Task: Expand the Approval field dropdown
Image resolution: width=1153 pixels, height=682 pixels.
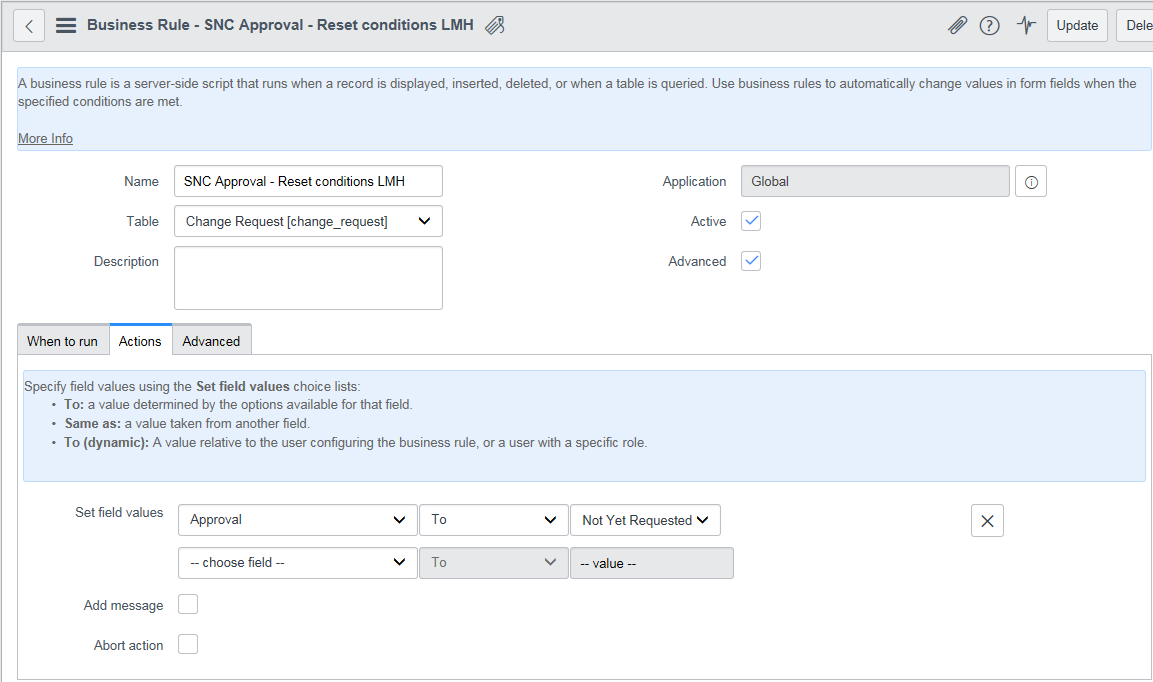Action: coord(297,520)
